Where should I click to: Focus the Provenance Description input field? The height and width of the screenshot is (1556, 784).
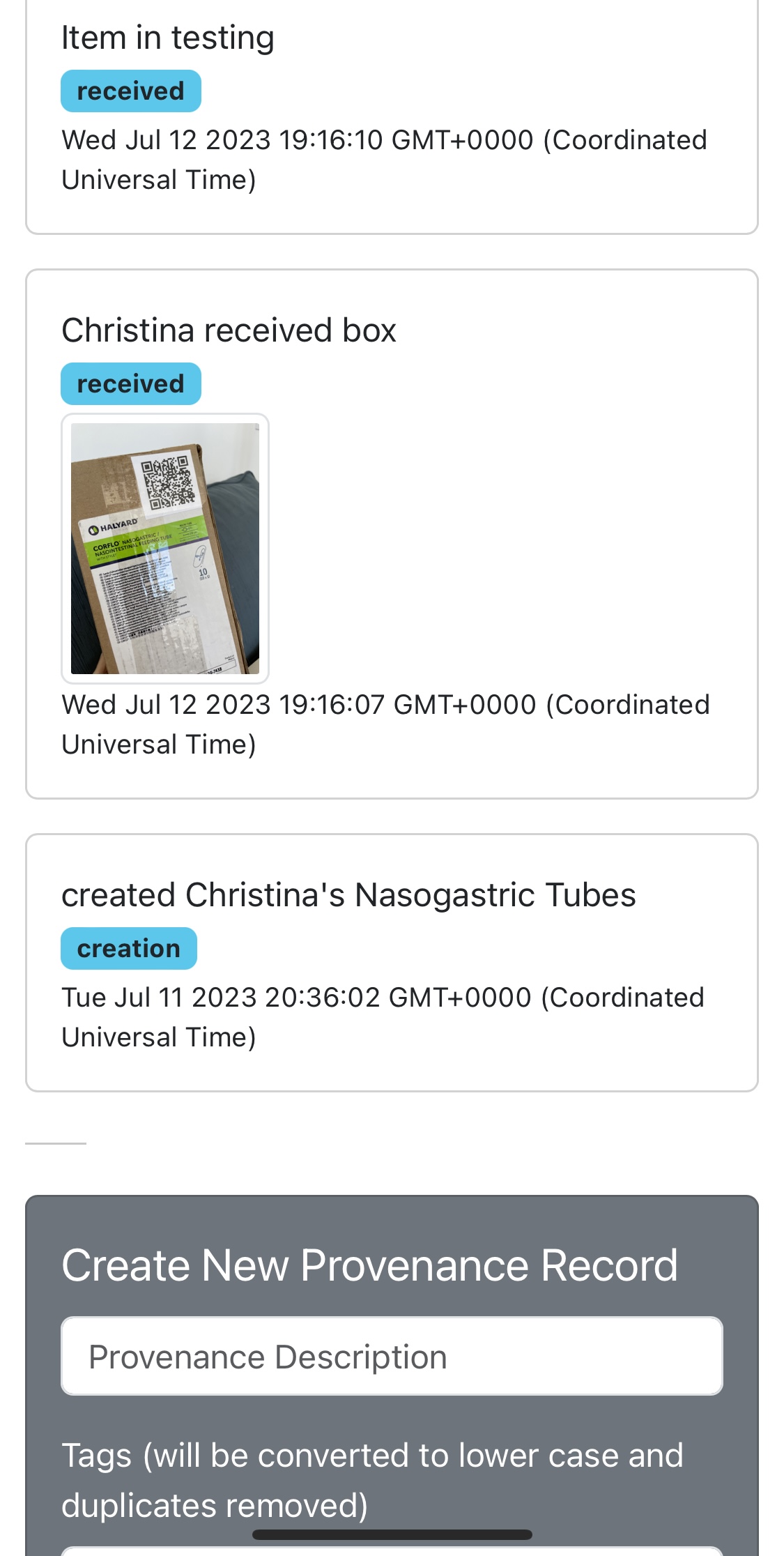point(392,1356)
